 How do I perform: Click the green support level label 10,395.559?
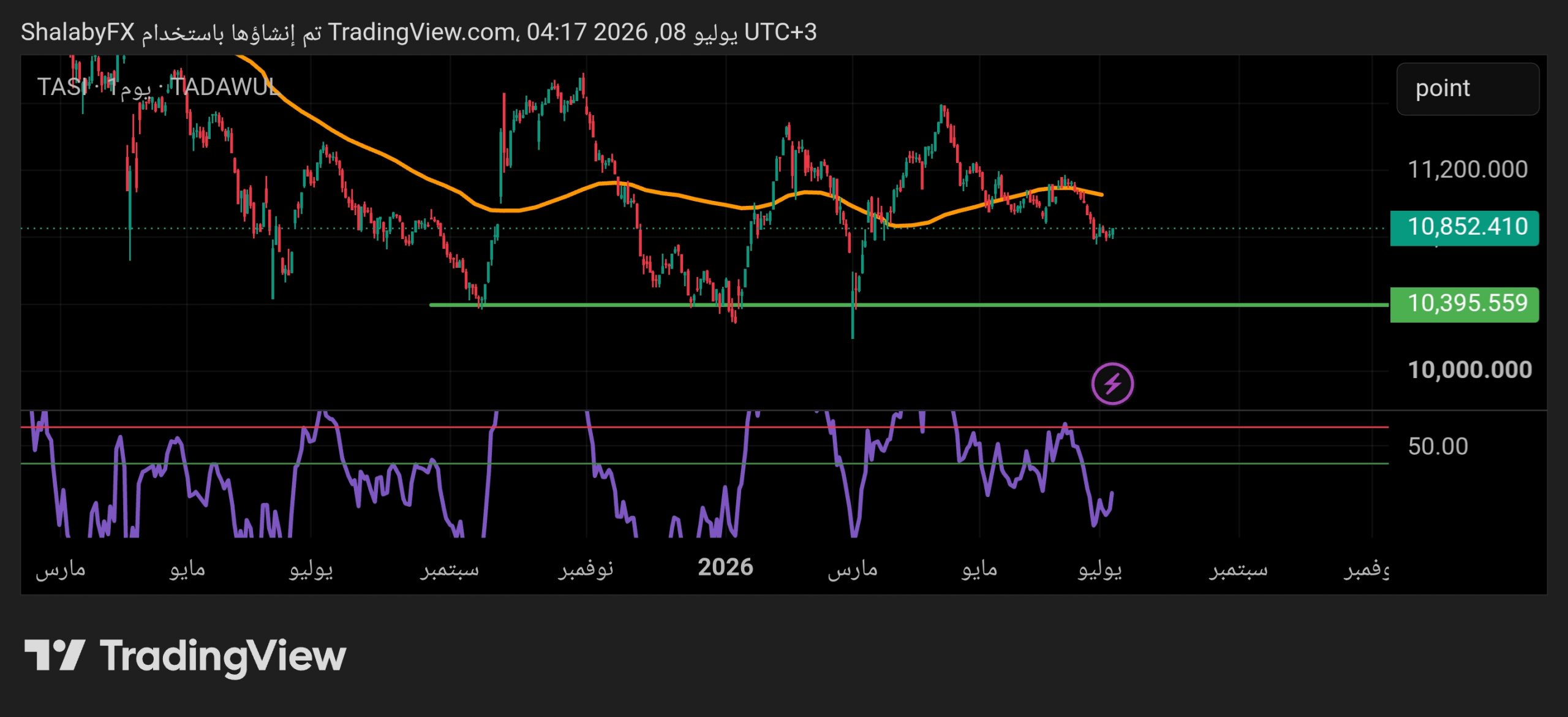pyautogui.click(x=1464, y=304)
